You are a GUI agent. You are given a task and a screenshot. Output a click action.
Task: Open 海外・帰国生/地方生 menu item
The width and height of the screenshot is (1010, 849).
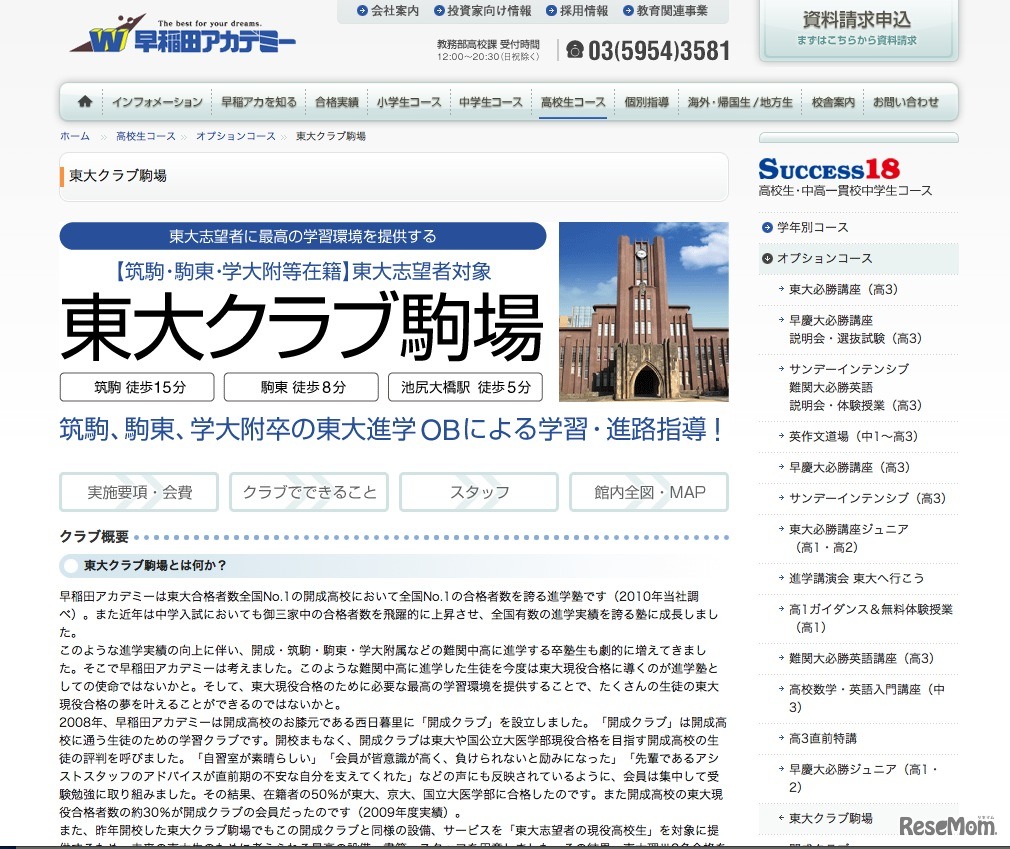(x=740, y=102)
